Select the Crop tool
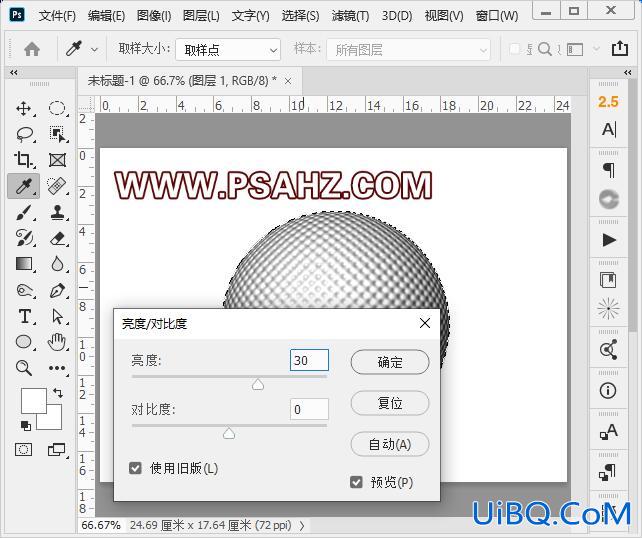 click(24, 160)
